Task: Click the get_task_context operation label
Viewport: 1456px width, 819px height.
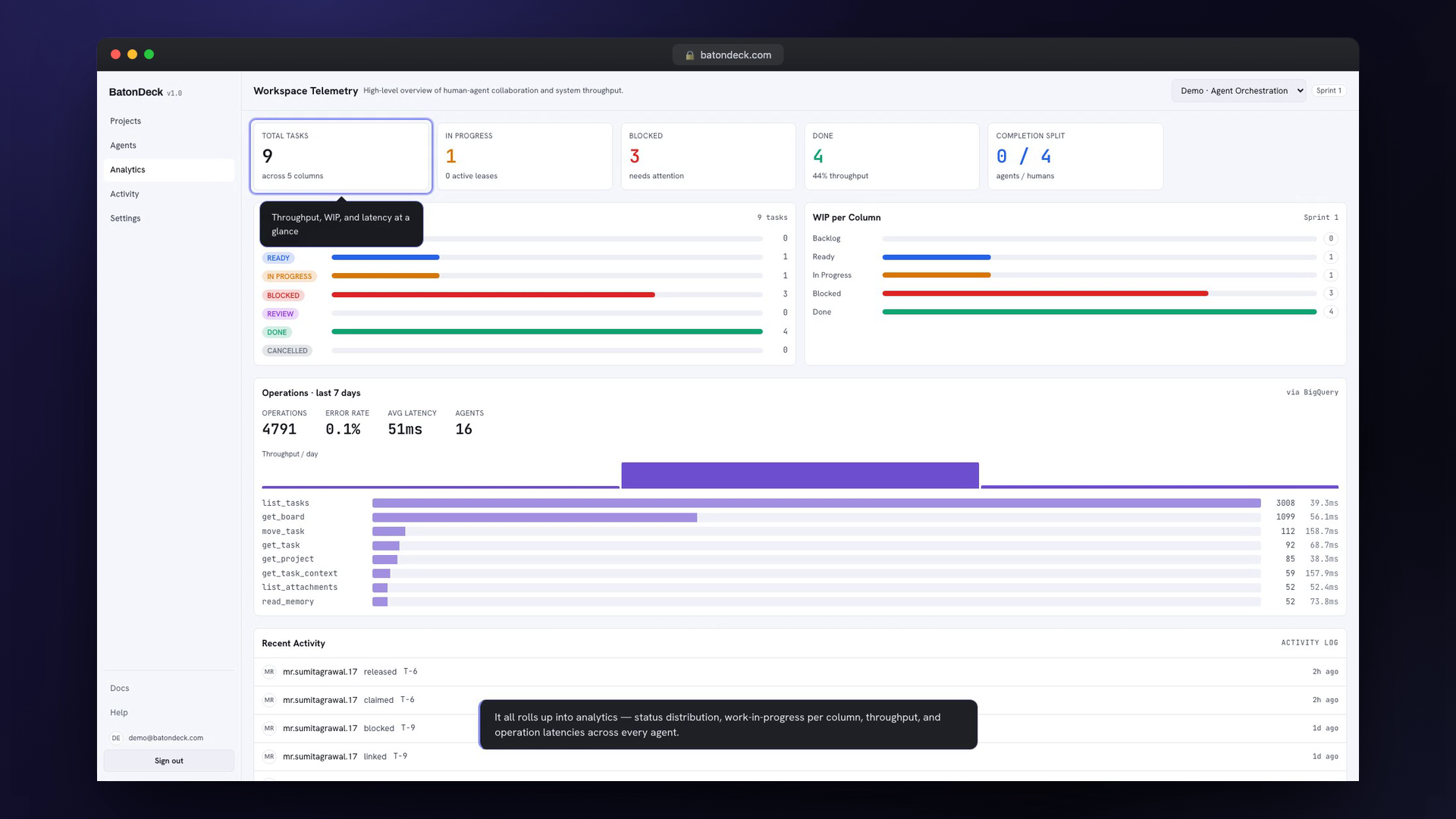Action: 300,574
